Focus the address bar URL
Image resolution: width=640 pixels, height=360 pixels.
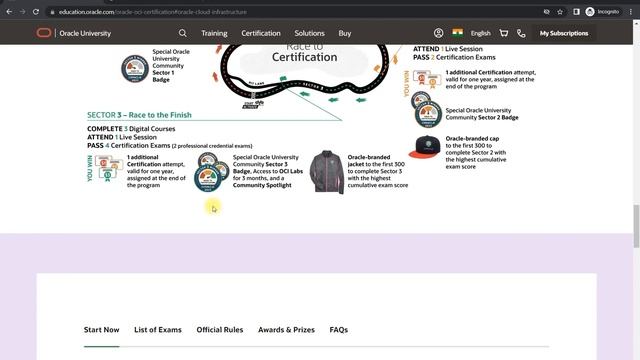[x=153, y=12]
